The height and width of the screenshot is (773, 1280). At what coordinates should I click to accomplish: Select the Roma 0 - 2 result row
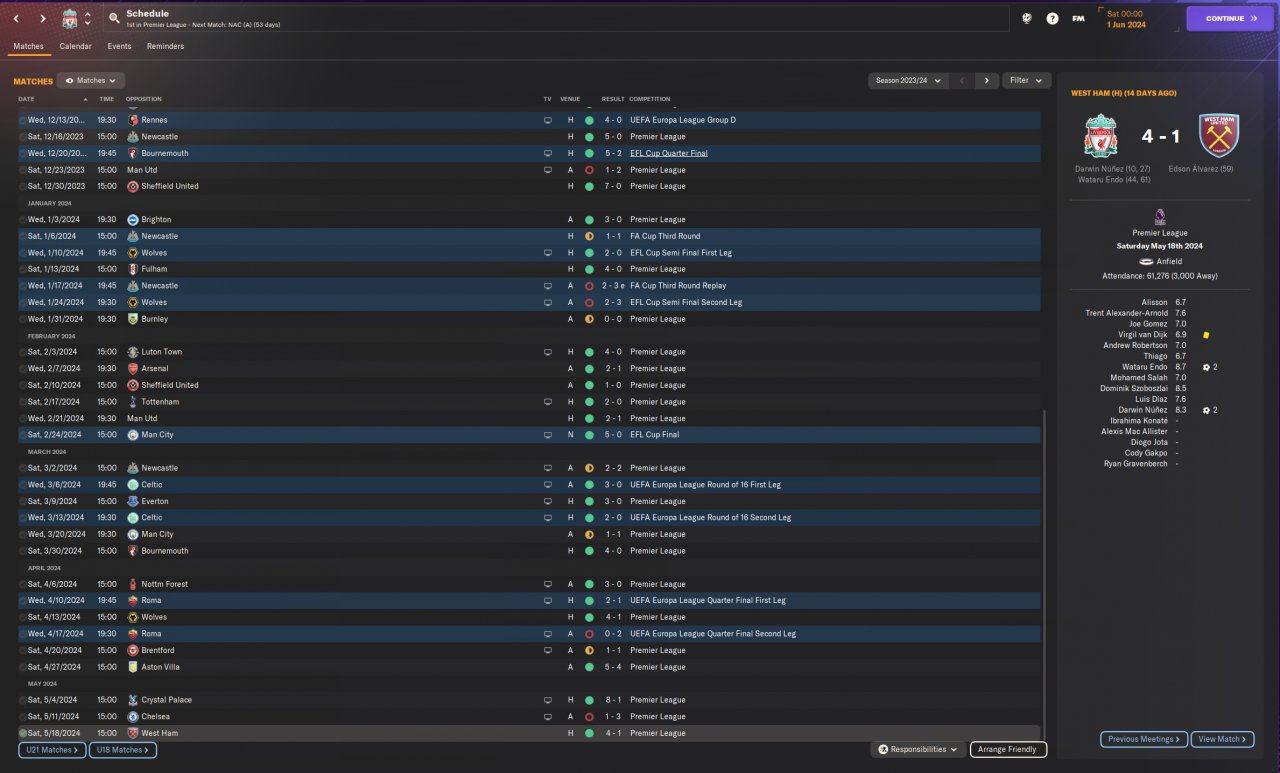(x=529, y=634)
